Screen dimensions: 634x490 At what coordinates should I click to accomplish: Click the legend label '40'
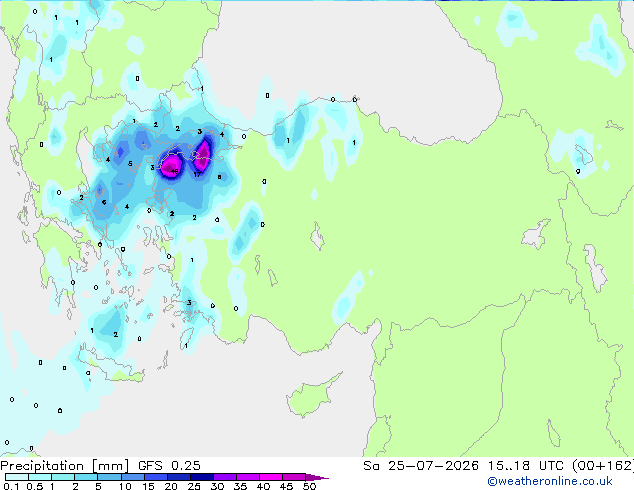(263, 486)
